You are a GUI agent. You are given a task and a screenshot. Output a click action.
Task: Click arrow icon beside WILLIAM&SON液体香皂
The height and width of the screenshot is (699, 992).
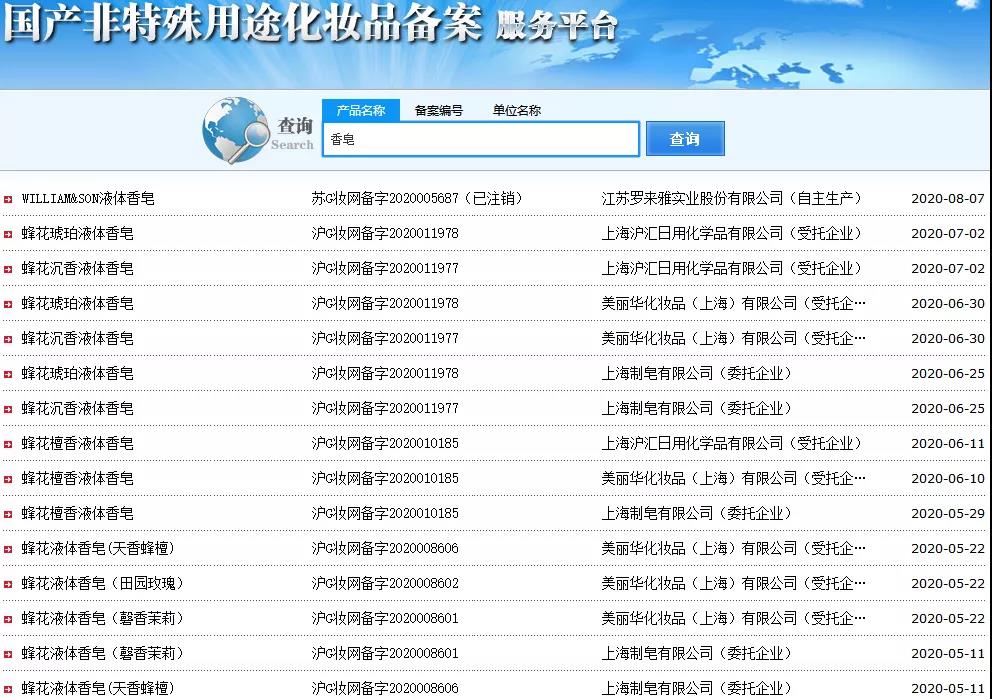pyautogui.click(x=8, y=199)
